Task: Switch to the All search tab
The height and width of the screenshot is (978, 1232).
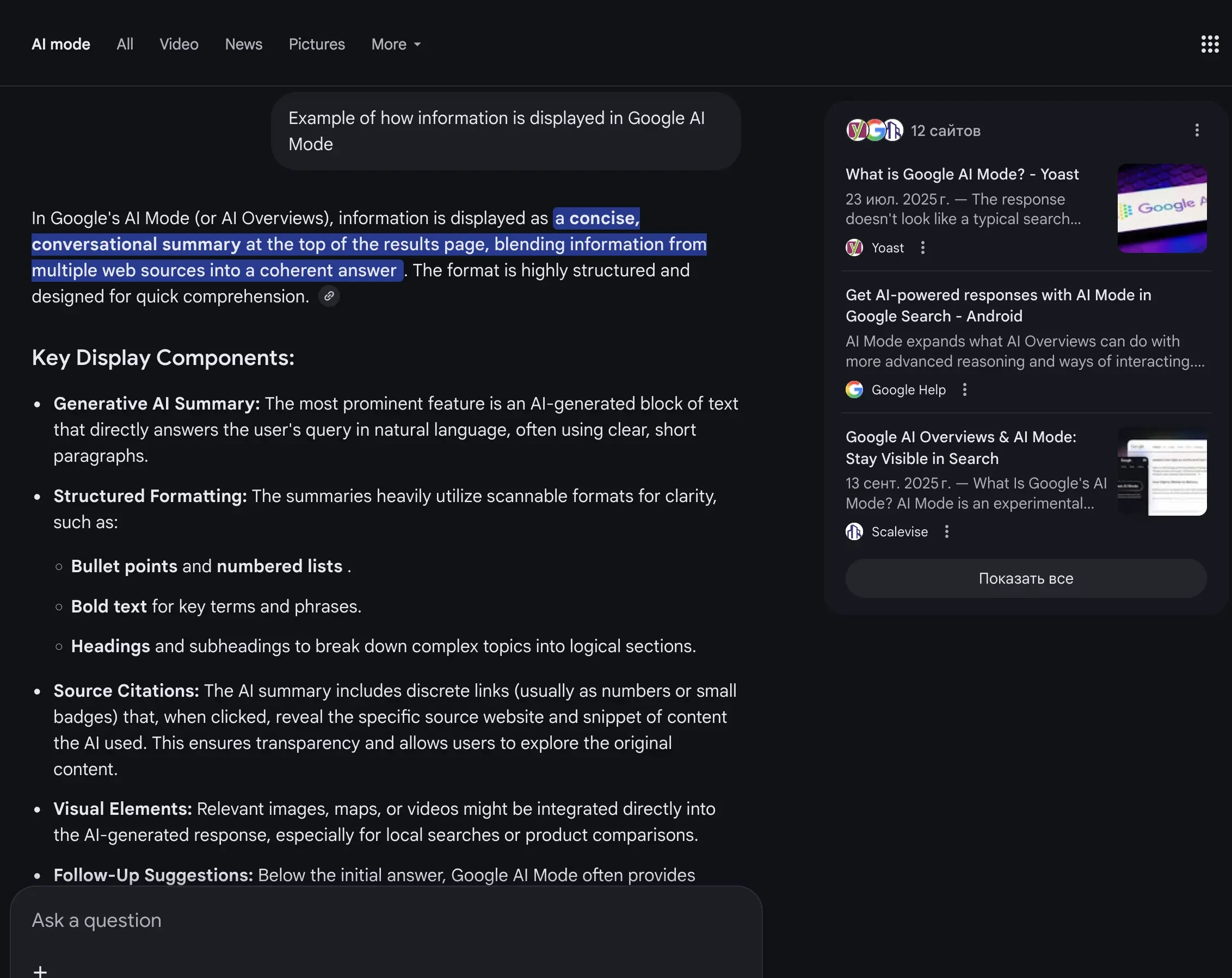Action: click(125, 44)
